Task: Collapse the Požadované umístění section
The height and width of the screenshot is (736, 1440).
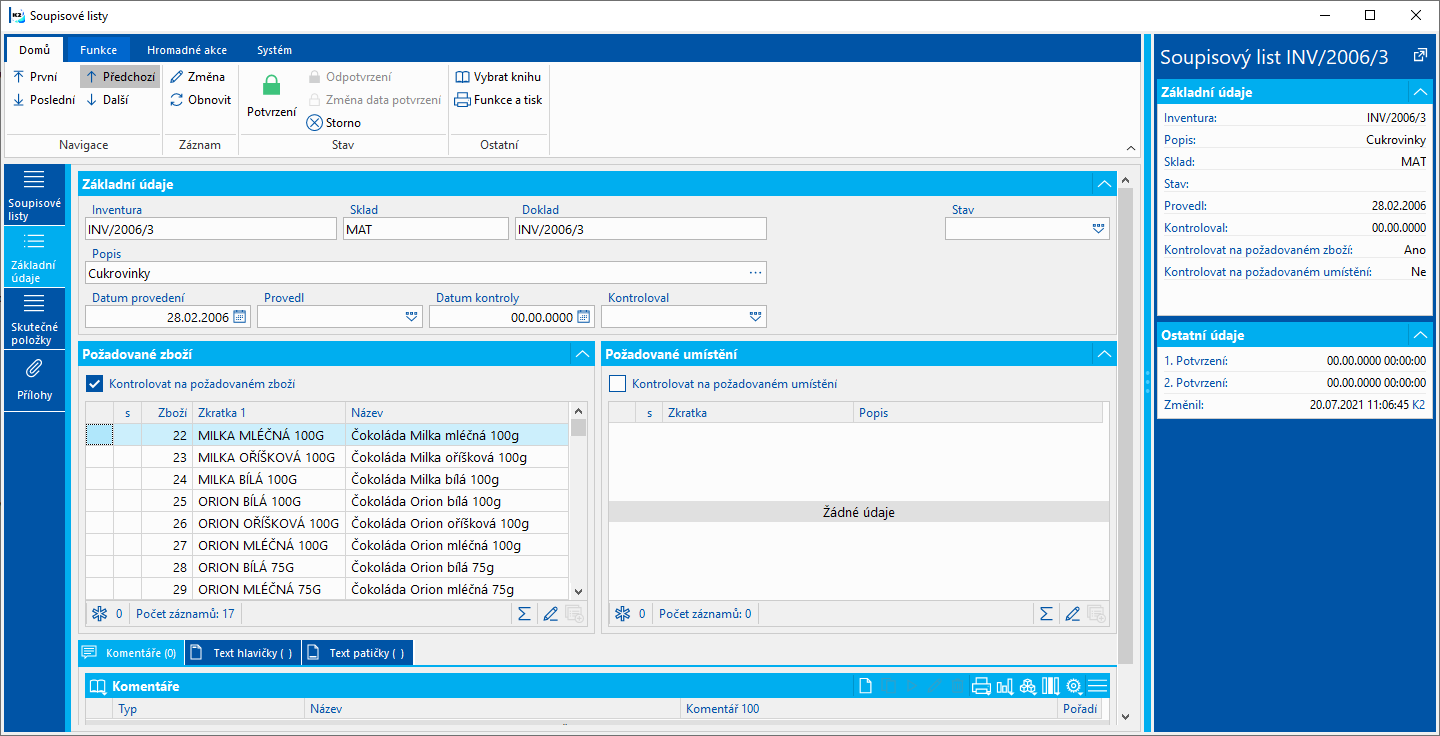Action: click(1104, 354)
